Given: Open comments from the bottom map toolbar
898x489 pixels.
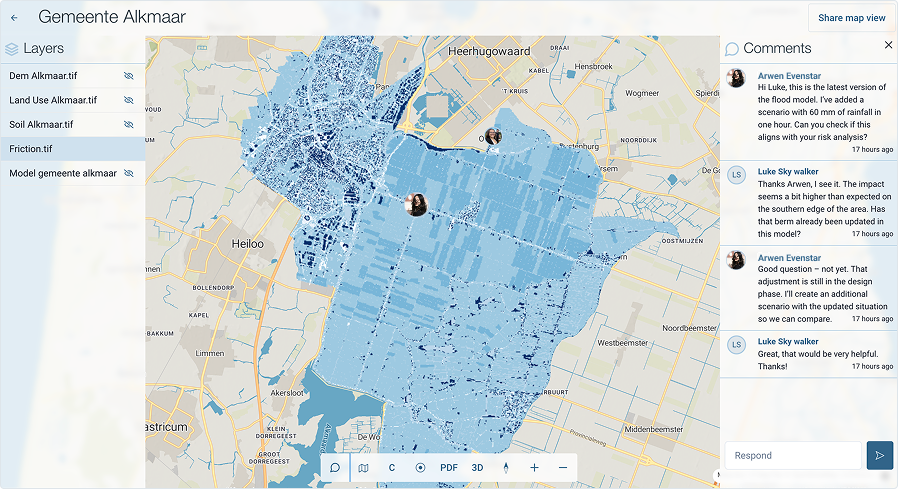Looking at the screenshot, I should coord(335,467).
